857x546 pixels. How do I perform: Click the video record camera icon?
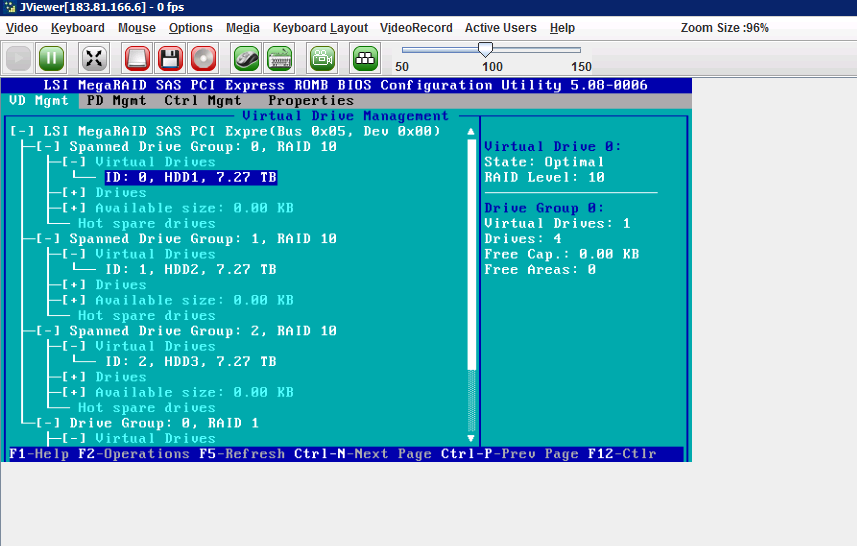pyautogui.click(x=322, y=58)
